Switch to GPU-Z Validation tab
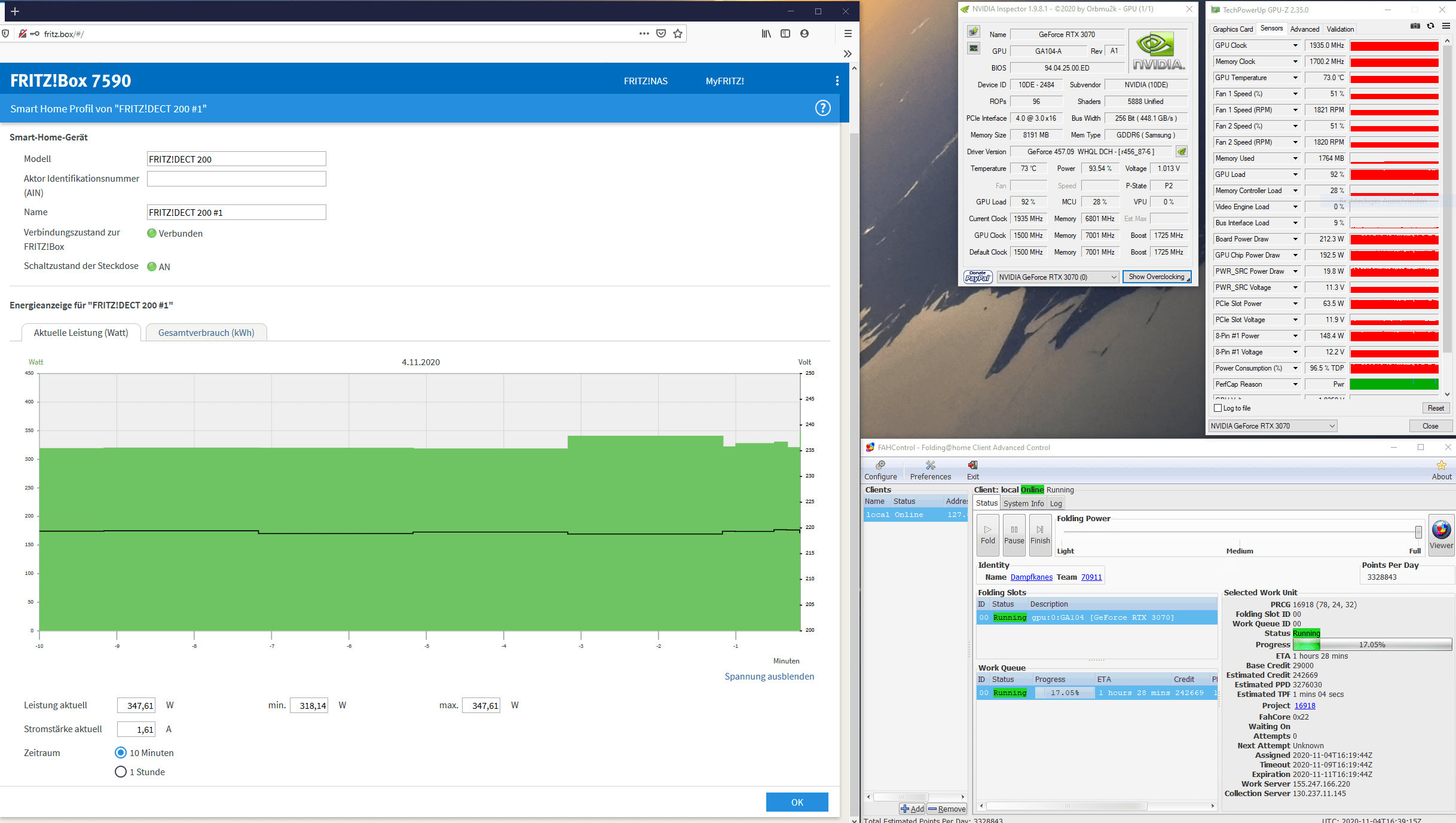 [x=1340, y=29]
